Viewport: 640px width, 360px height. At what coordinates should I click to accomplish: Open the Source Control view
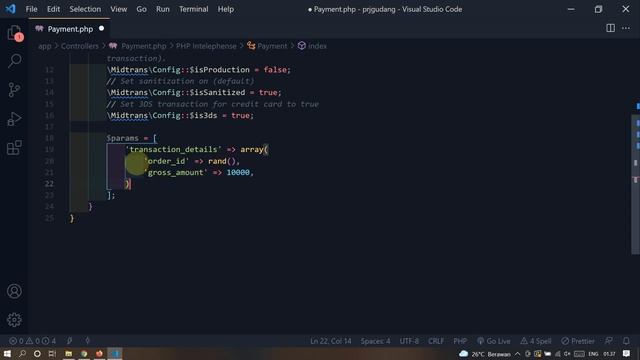14,90
